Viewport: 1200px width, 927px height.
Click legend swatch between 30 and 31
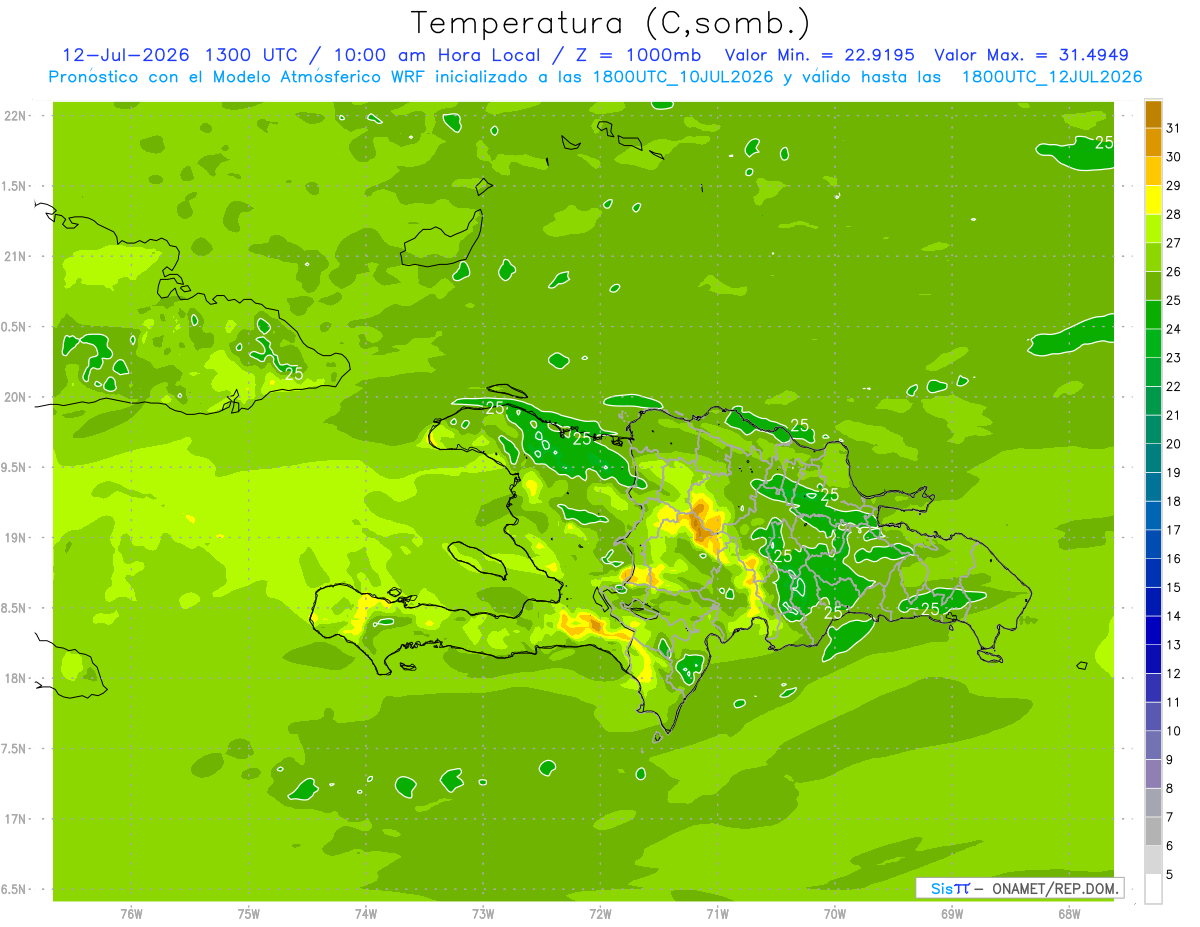(1153, 142)
